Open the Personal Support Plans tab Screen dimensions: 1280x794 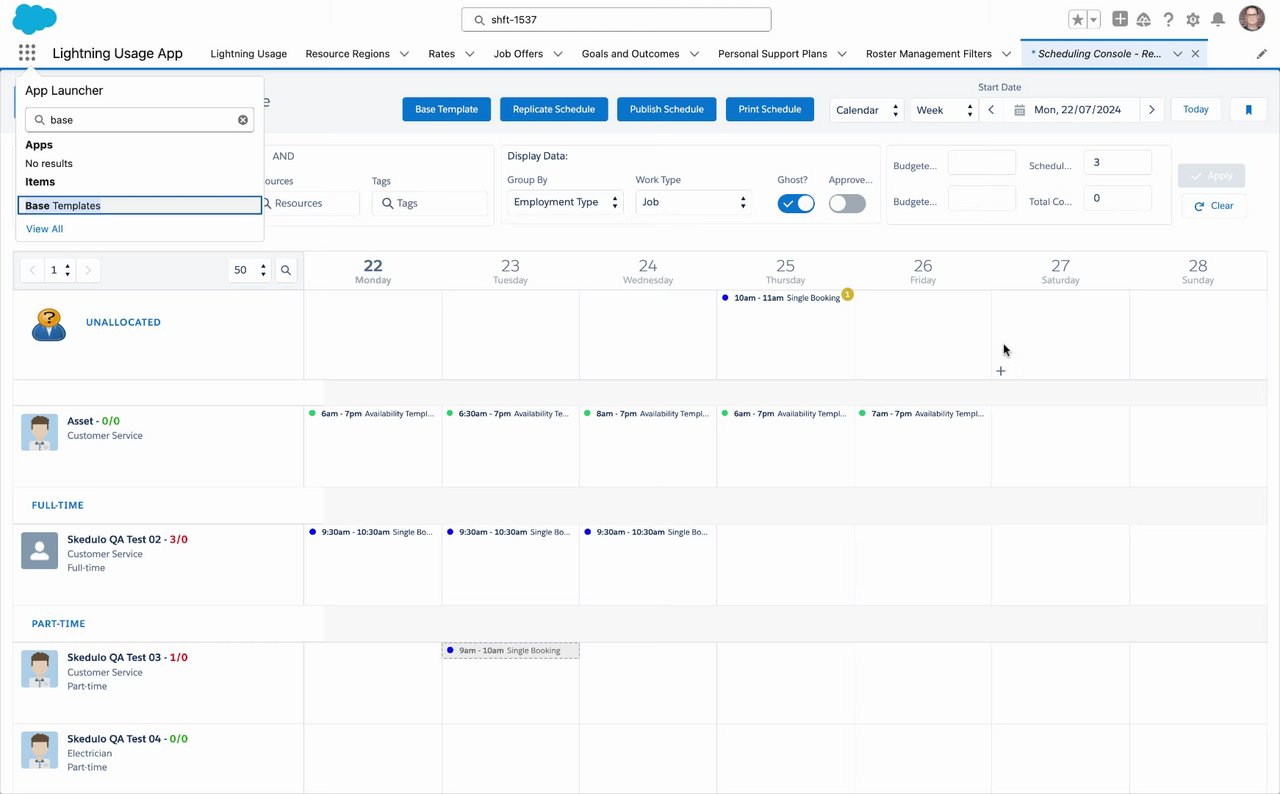(772, 54)
